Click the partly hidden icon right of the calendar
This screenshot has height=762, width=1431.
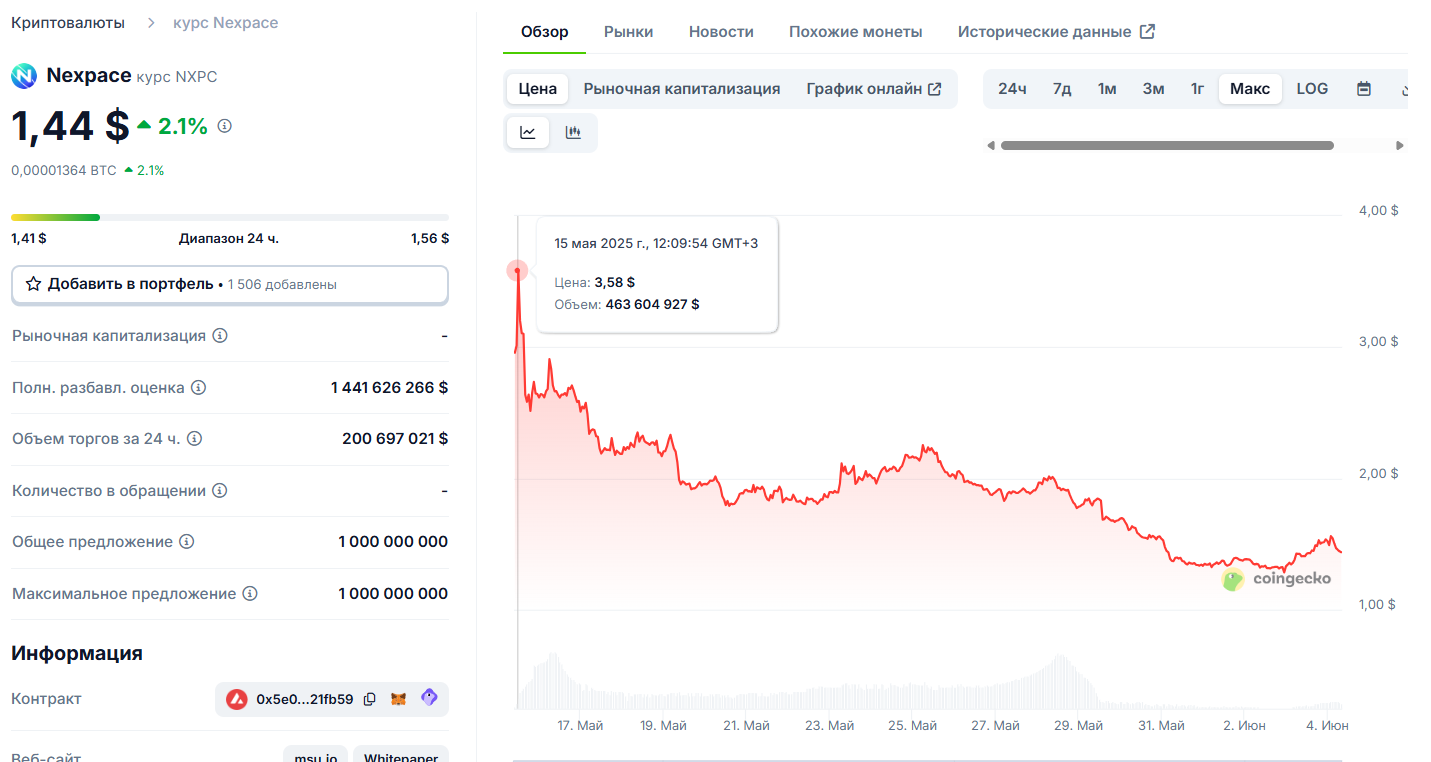1403,89
